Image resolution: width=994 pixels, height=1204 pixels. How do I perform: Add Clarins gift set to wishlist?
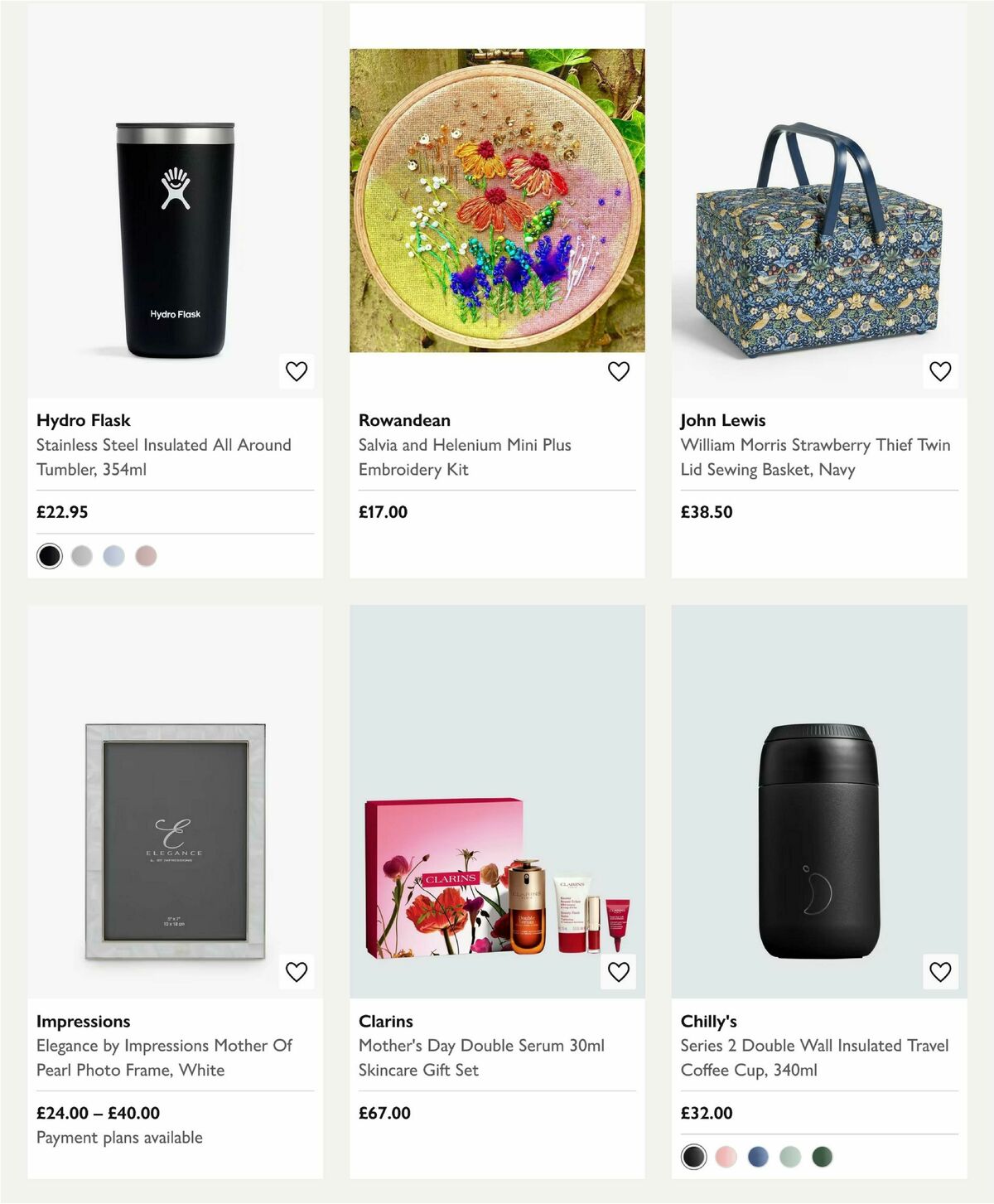[618, 972]
